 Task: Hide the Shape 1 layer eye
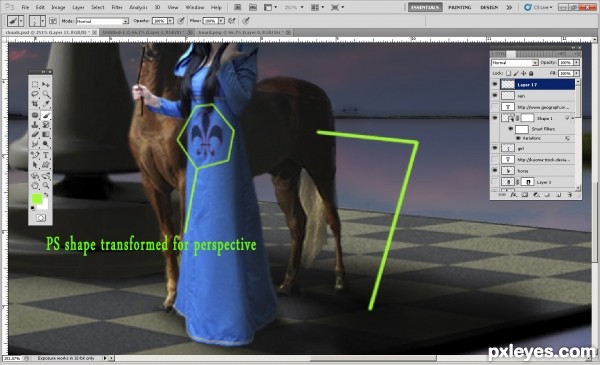coord(495,118)
